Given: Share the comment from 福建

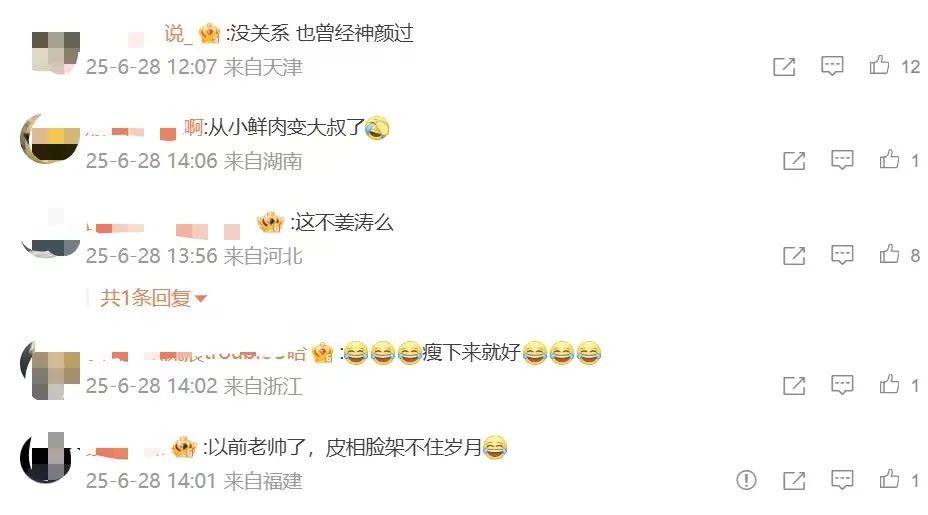Looking at the screenshot, I should click(x=794, y=481).
